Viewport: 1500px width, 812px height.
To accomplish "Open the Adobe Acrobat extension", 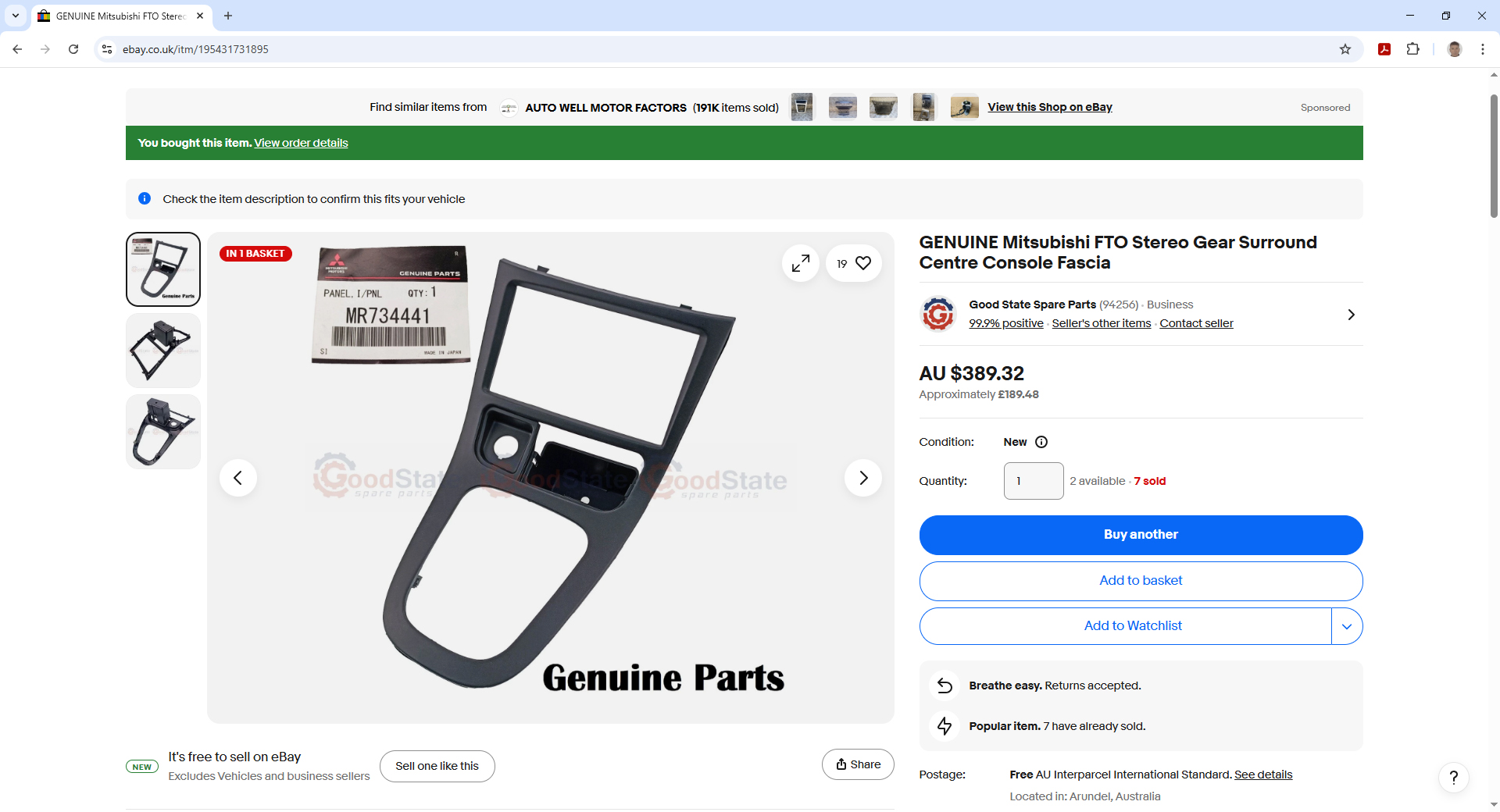I will click(1384, 49).
